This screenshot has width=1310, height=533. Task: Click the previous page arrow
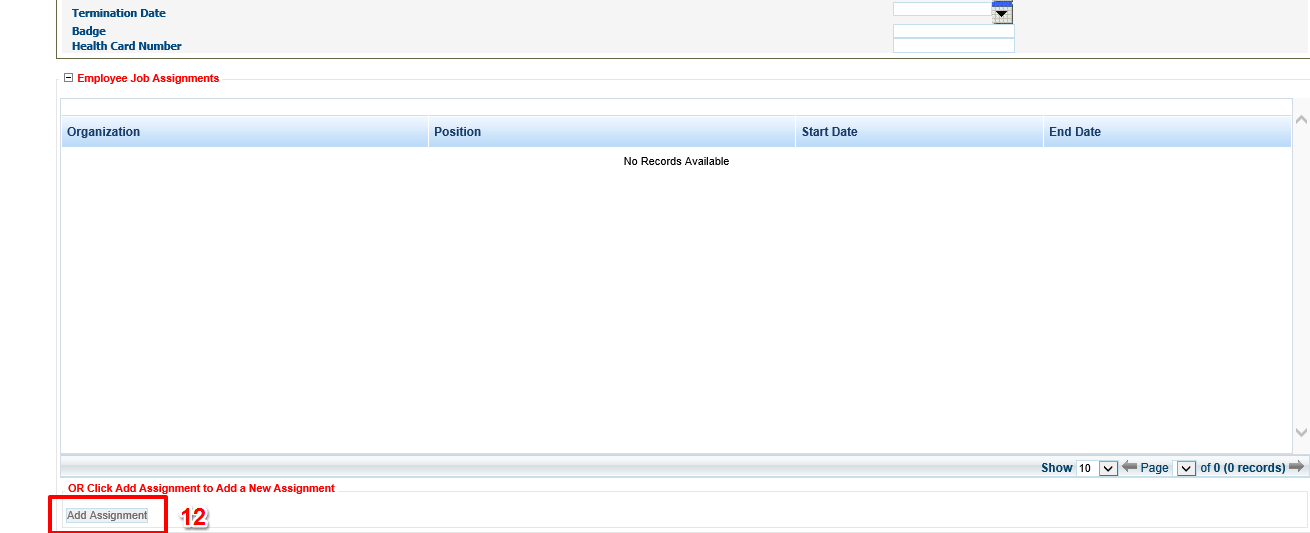(1130, 467)
